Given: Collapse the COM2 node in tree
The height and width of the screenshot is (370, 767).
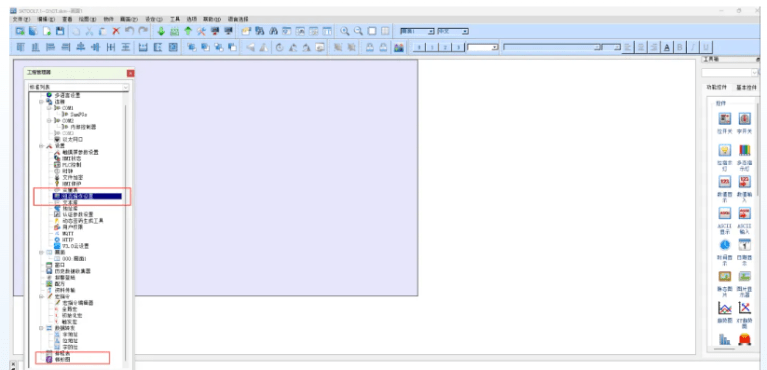Looking at the screenshot, I should [48, 120].
